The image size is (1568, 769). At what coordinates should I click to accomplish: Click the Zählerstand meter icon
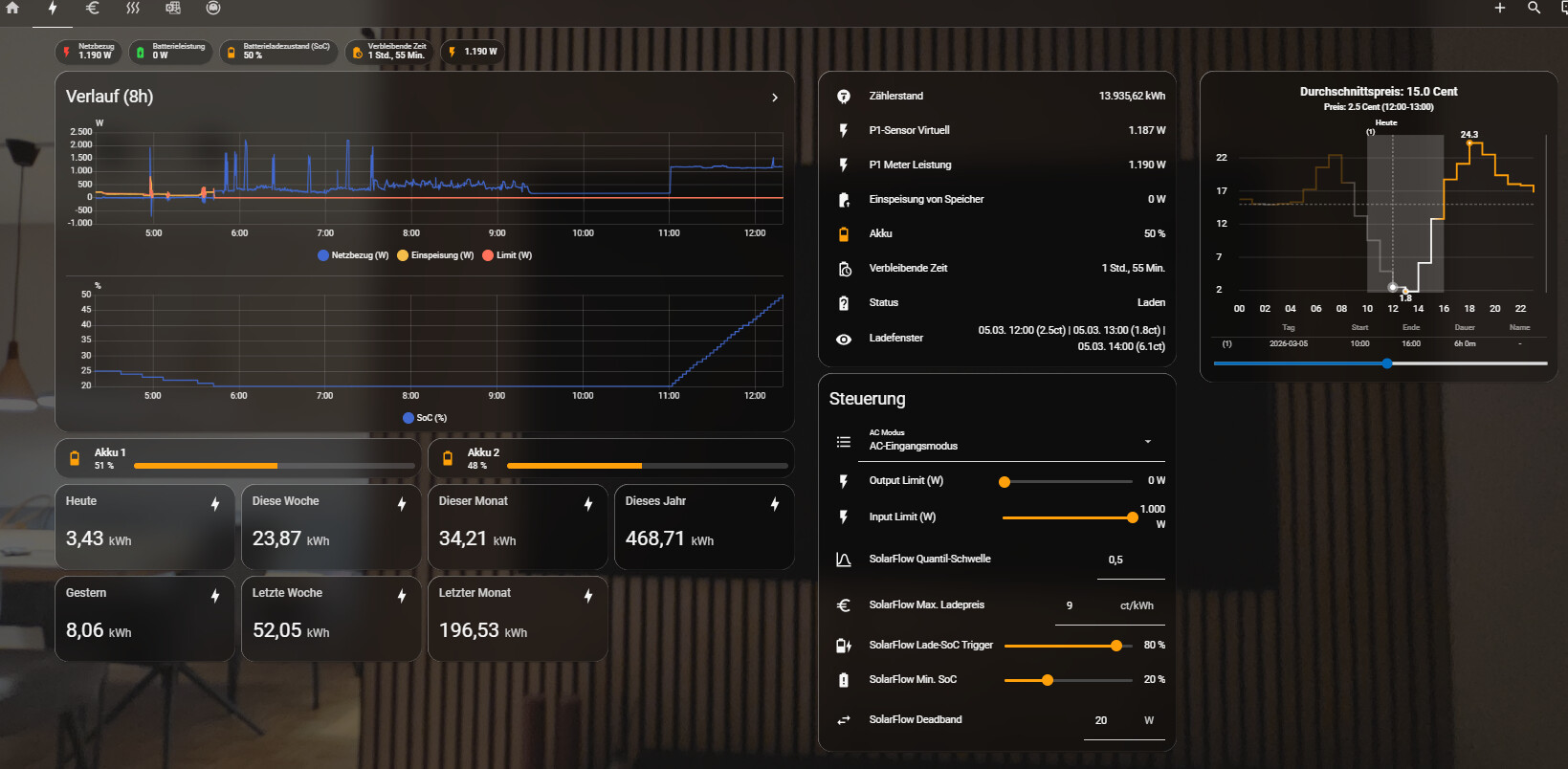click(844, 97)
